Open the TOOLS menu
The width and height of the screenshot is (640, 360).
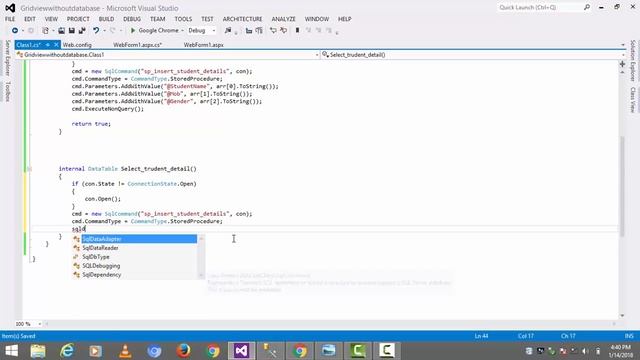click(183, 19)
